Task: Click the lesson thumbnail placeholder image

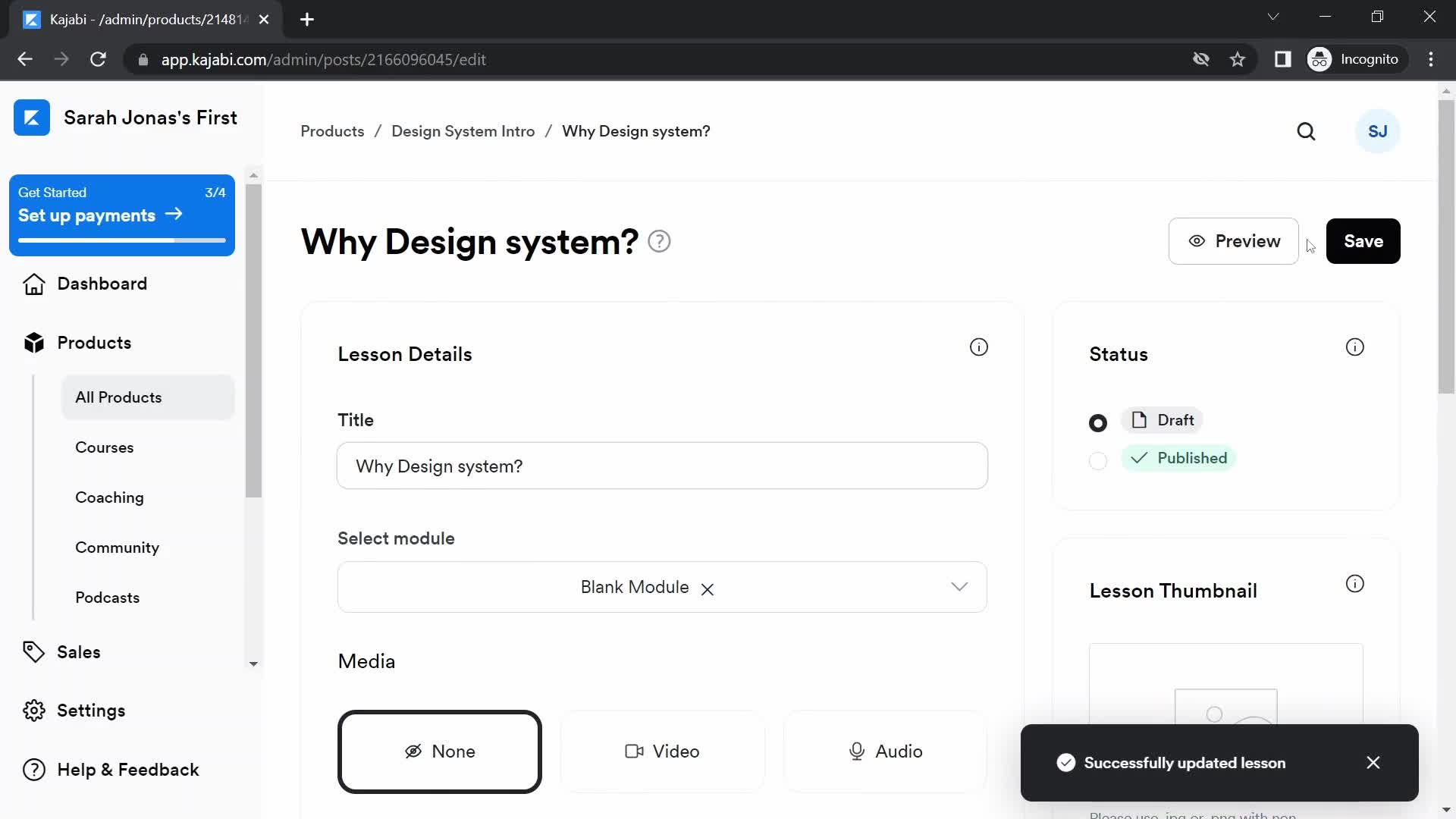Action: [1225, 707]
